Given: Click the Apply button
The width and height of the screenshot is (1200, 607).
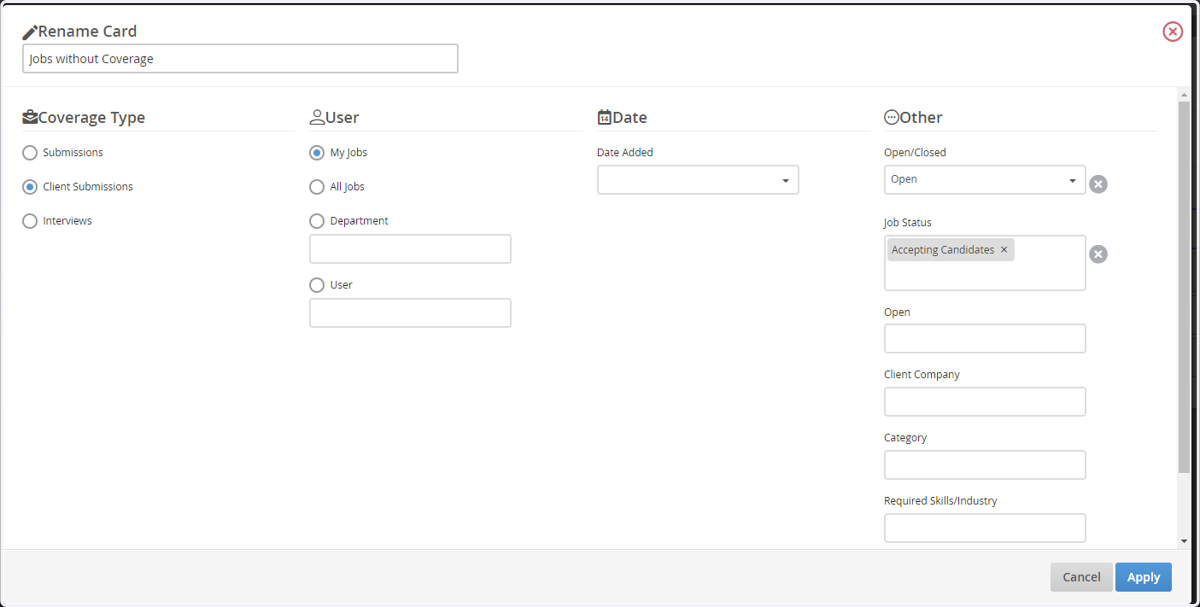Looking at the screenshot, I should pos(1143,577).
